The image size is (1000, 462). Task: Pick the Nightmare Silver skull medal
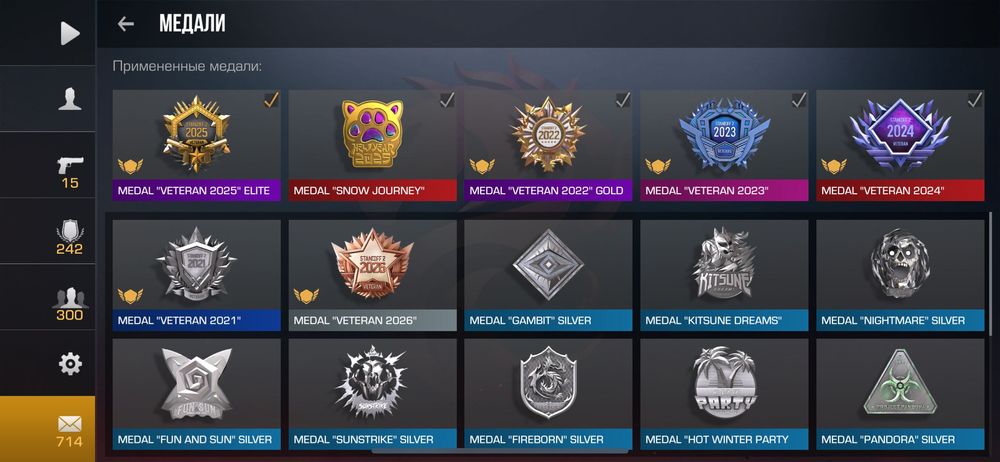pos(900,275)
